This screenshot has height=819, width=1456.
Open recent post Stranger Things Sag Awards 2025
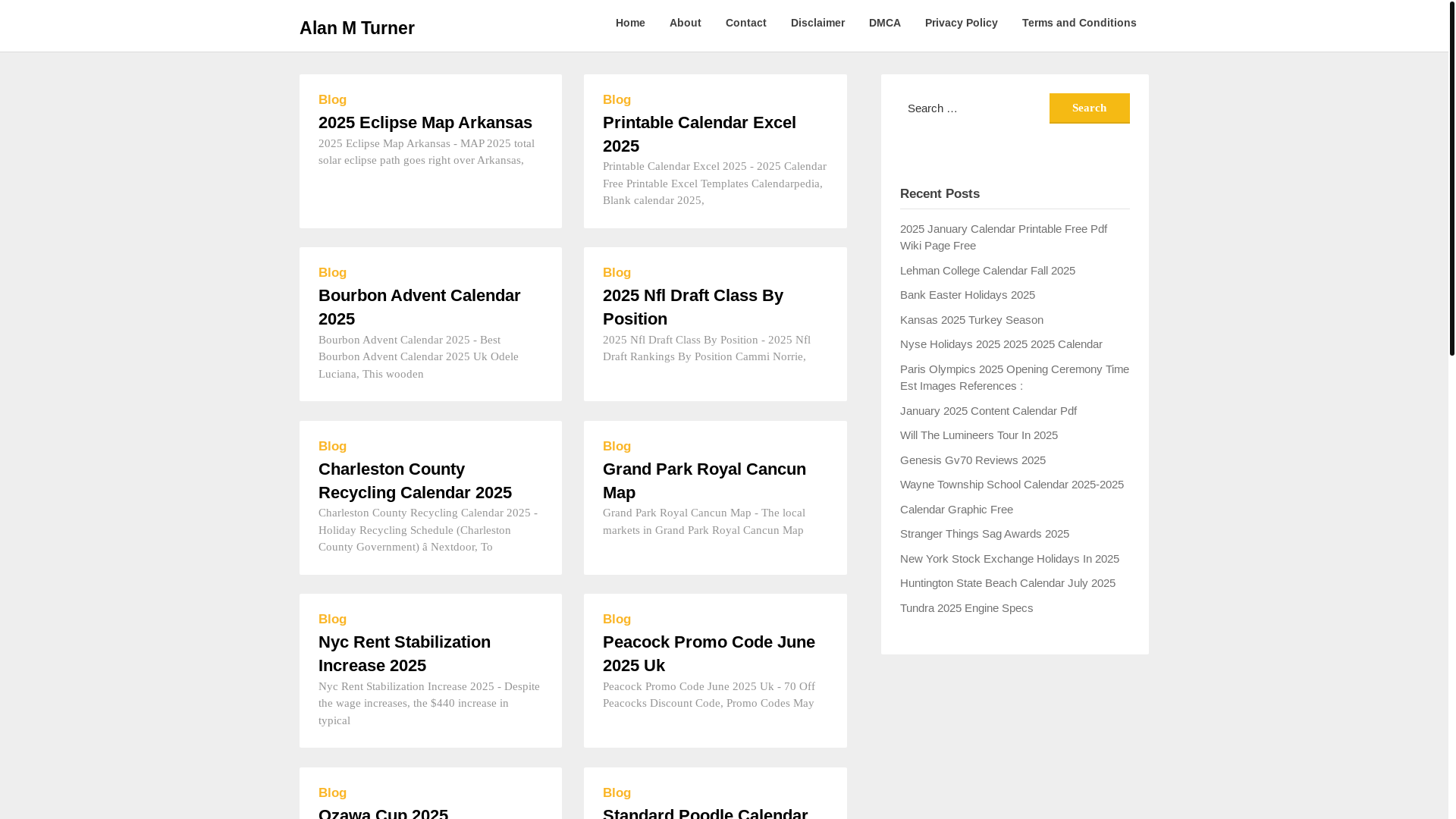click(984, 534)
